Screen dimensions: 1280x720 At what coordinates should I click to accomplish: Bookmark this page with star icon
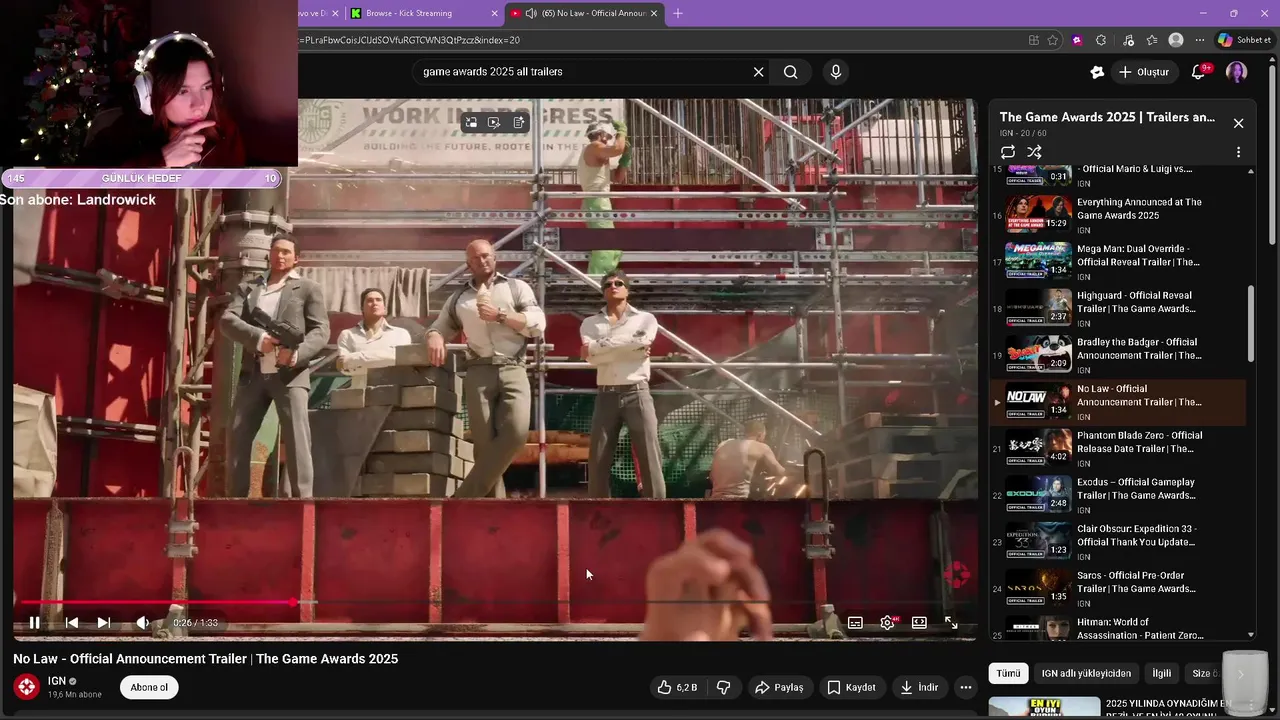(1053, 40)
